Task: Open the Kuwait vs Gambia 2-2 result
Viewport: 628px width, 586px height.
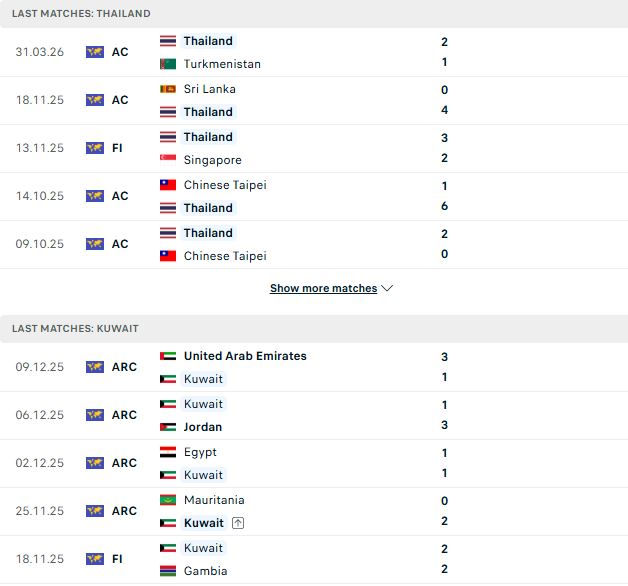Action: pyautogui.click(x=314, y=560)
